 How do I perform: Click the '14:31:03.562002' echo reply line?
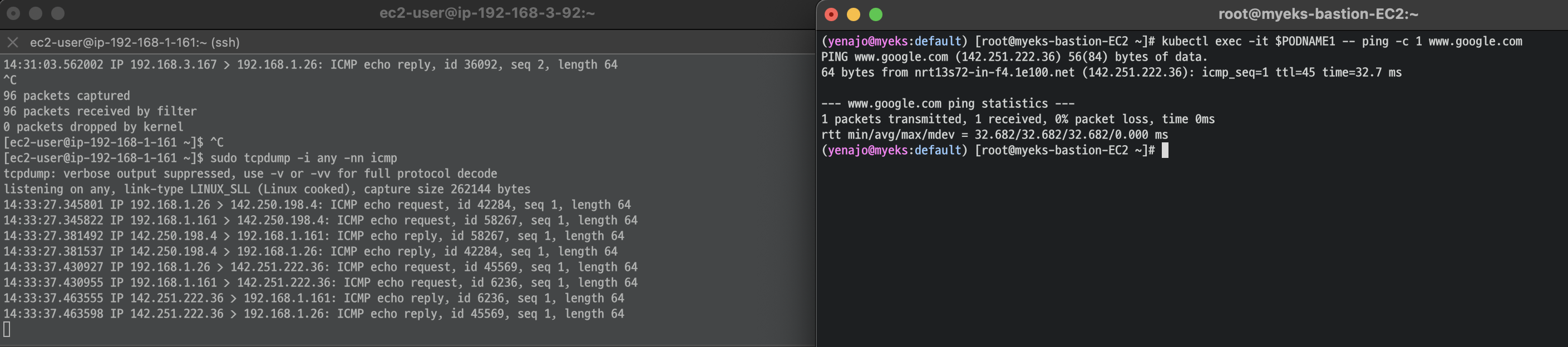tap(310, 65)
